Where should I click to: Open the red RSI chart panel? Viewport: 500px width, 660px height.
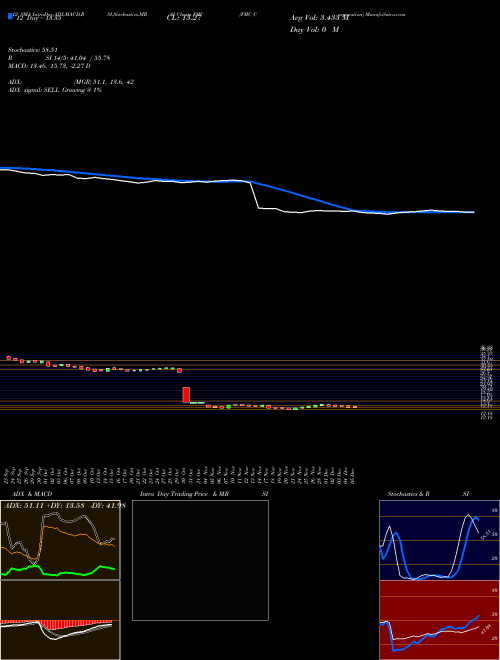pyautogui.click(x=439, y=620)
